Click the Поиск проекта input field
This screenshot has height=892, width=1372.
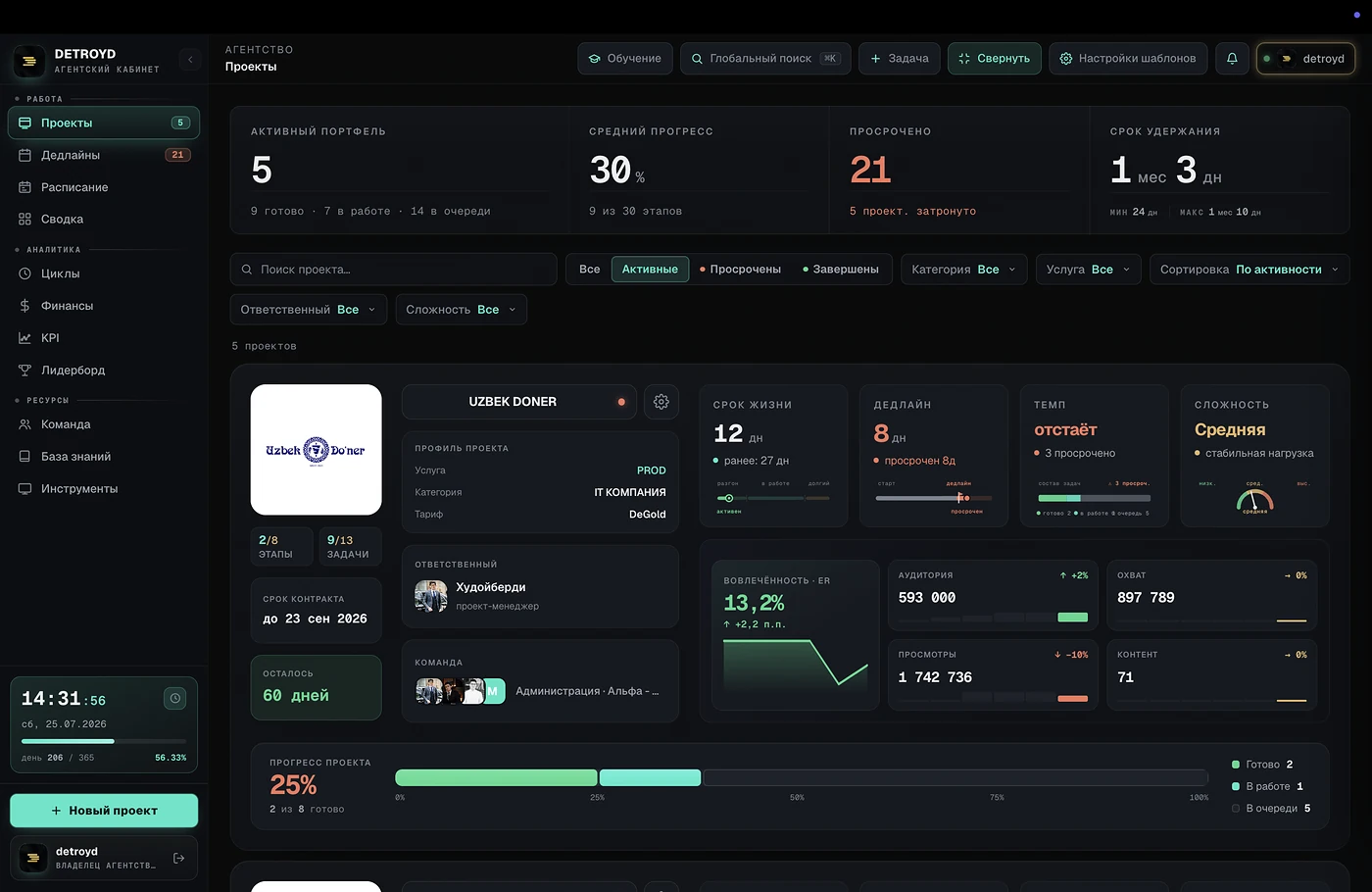394,270
